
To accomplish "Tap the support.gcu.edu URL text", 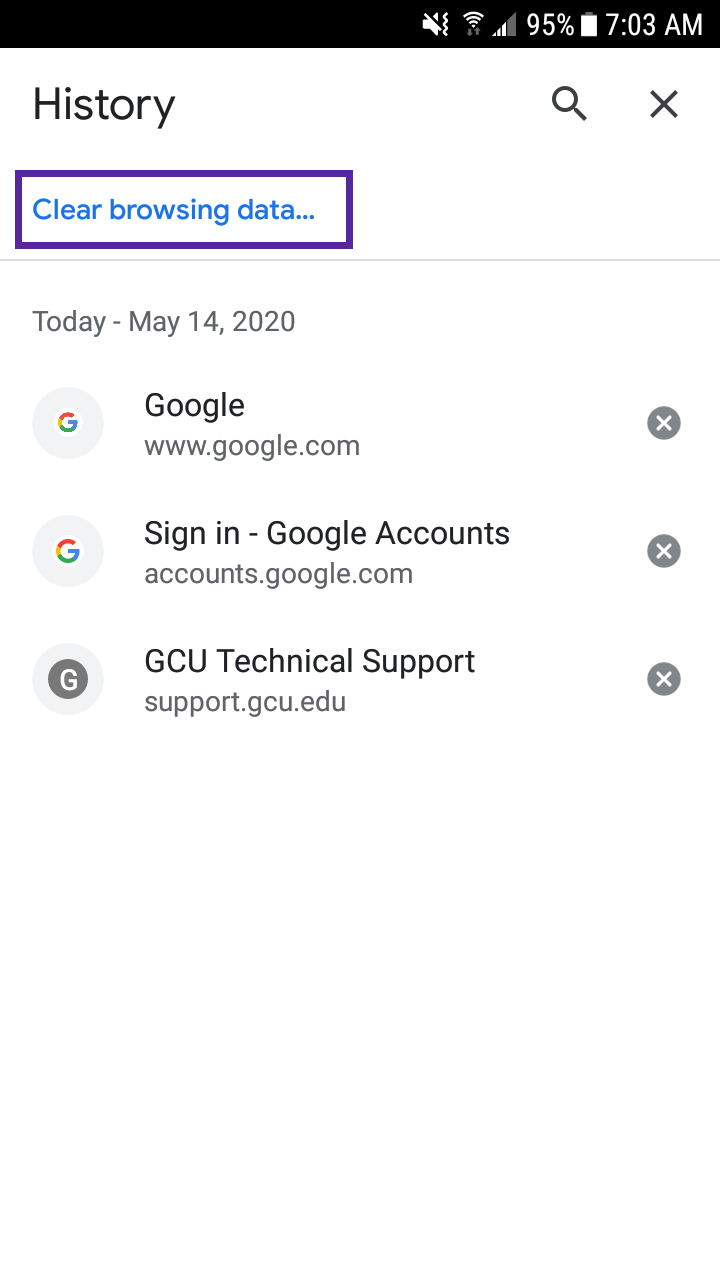I will [245, 702].
